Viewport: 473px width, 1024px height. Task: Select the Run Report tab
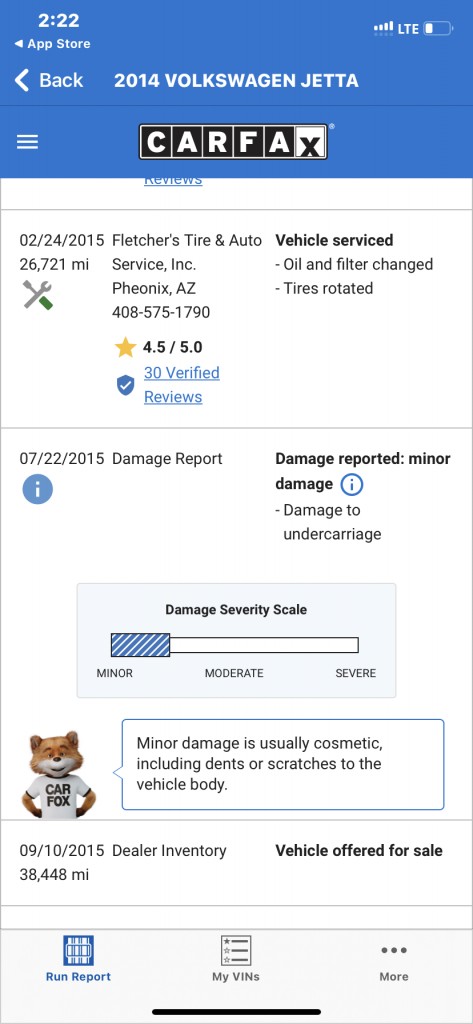[x=78, y=959]
